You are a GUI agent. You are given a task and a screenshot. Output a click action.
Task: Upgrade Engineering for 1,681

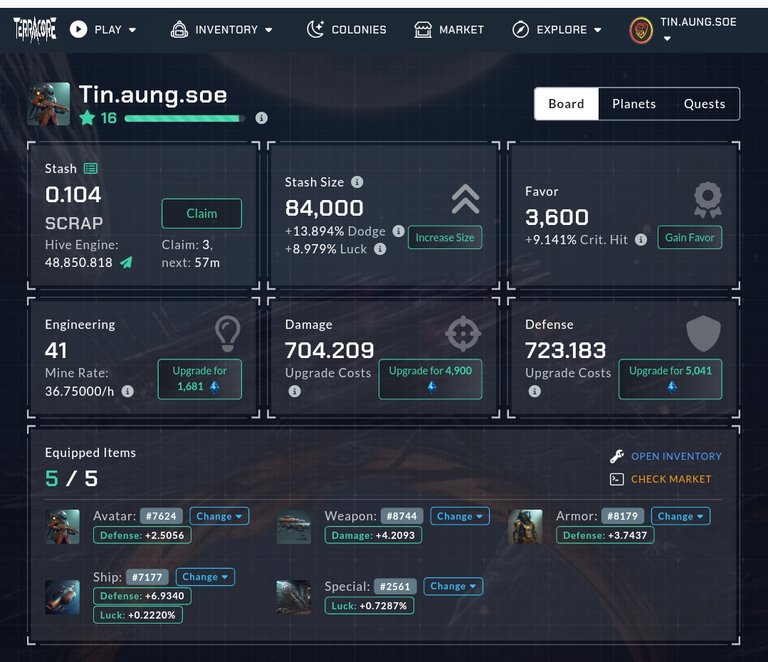pyautogui.click(x=199, y=379)
